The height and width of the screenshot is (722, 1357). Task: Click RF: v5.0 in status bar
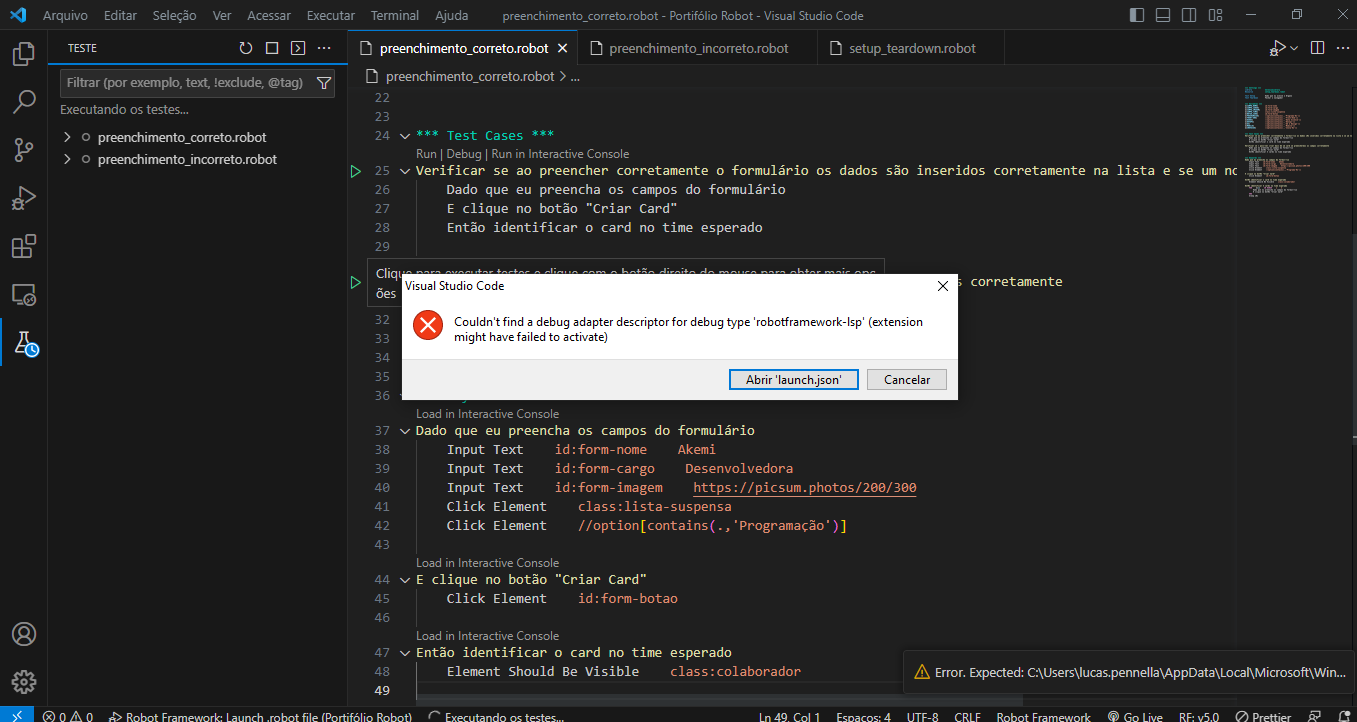click(1198, 717)
